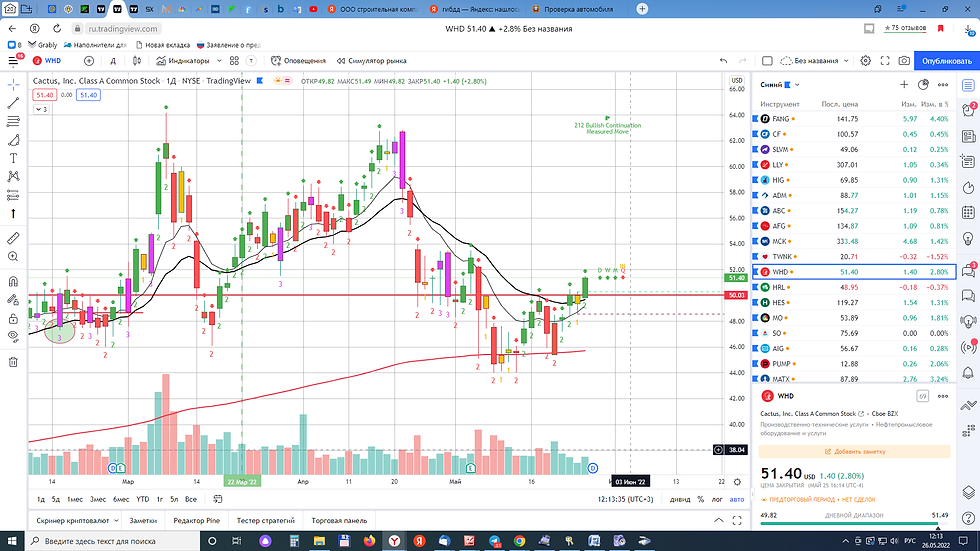Start the Симулятор рынка replay
The image size is (980, 551).
(372, 61)
